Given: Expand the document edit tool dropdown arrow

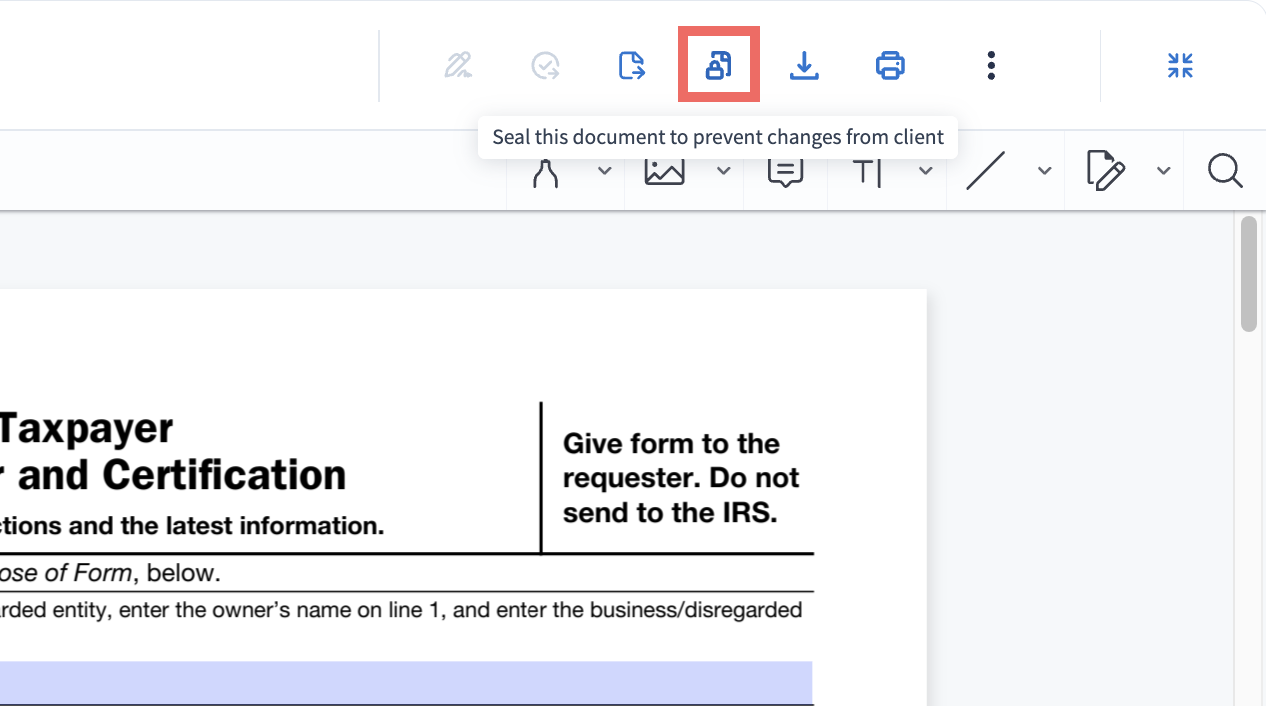Looking at the screenshot, I should 1163,171.
